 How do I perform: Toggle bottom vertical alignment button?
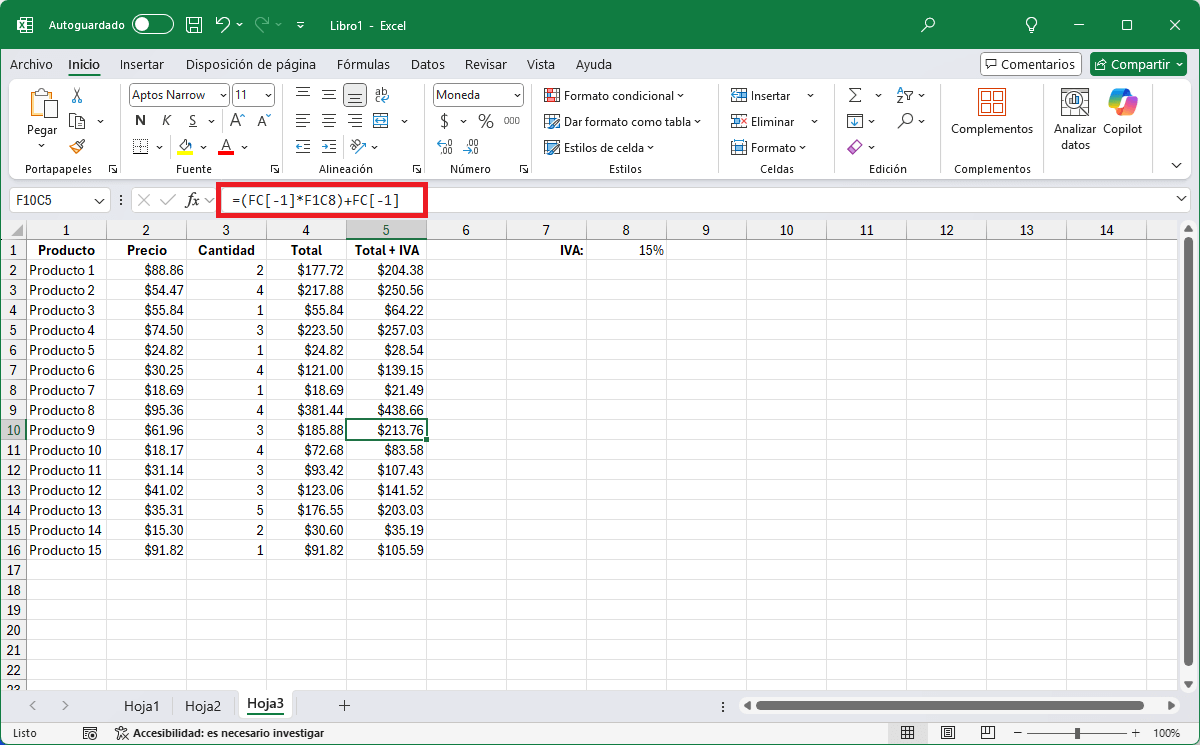354,95
